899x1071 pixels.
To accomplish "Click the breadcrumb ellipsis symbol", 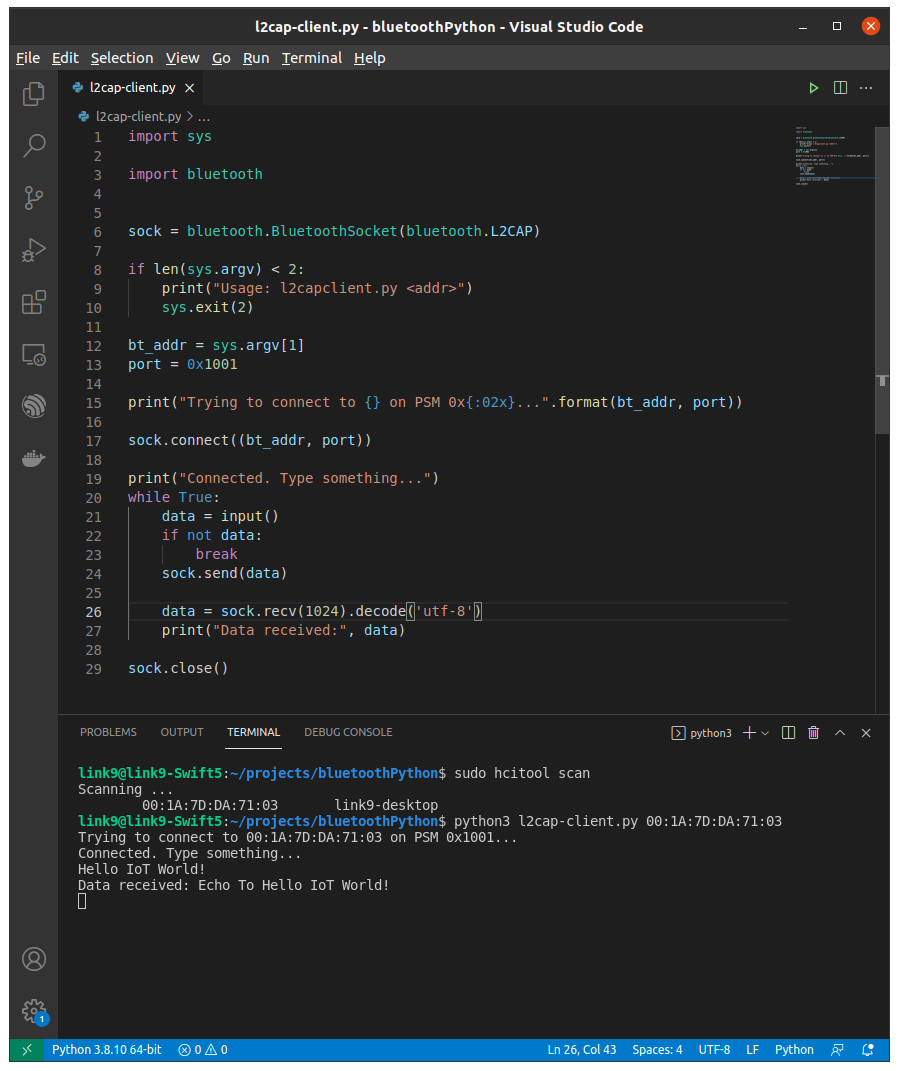I will coord(204,117).
